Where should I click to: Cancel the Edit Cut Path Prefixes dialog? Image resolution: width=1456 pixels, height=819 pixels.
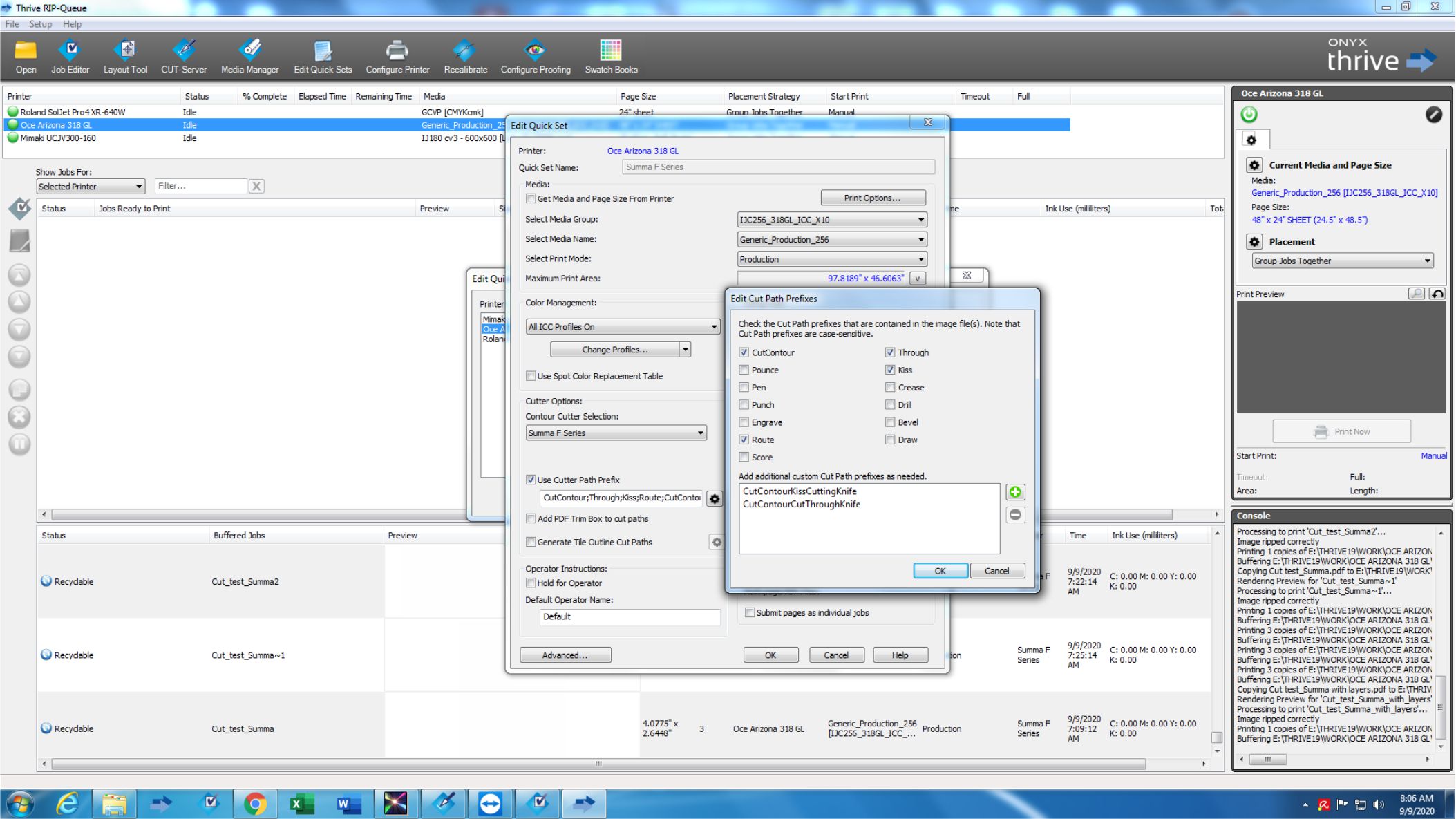(x=996, y=571)
